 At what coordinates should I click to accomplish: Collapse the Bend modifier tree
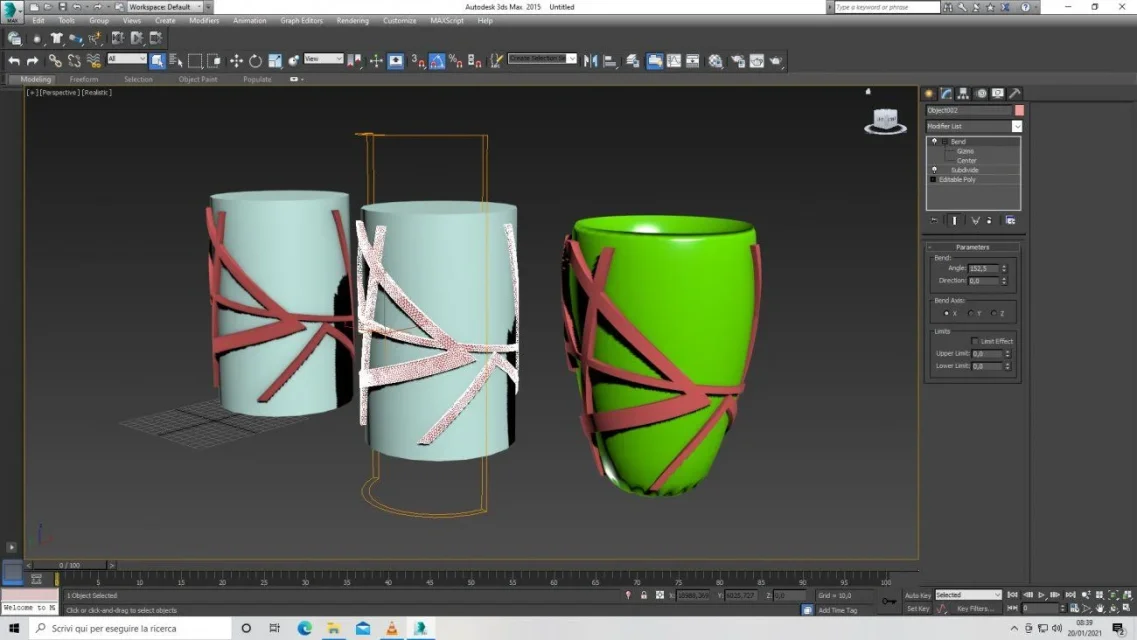[944, 142]
